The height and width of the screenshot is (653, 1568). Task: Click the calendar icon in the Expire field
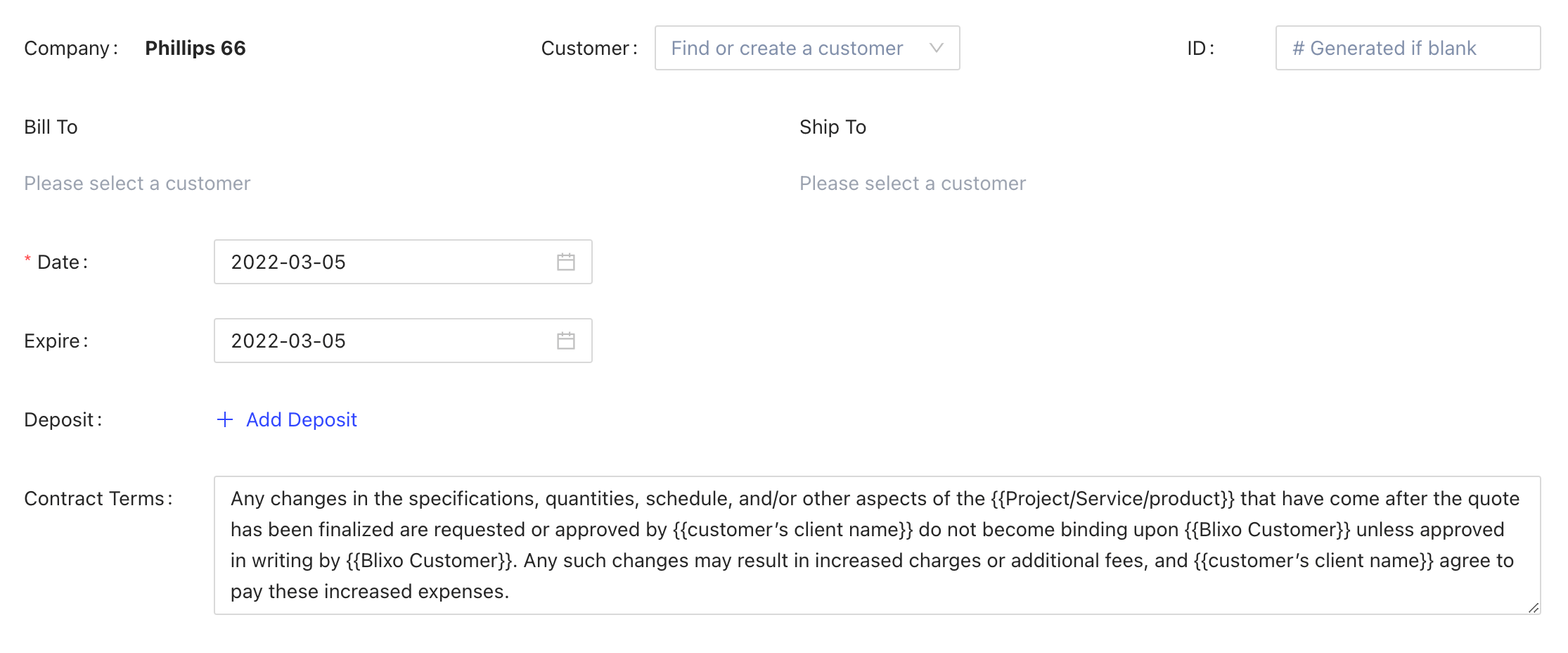pyautogui.click(x=566, y=341)
